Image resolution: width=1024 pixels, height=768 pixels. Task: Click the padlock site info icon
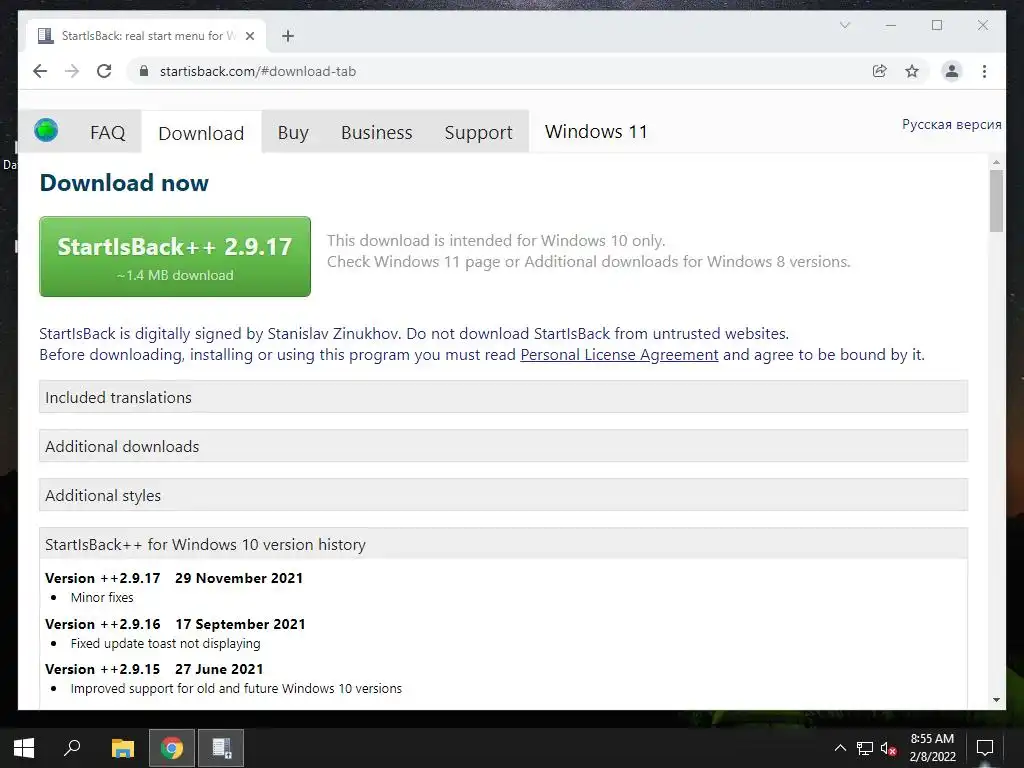[144, 71]
